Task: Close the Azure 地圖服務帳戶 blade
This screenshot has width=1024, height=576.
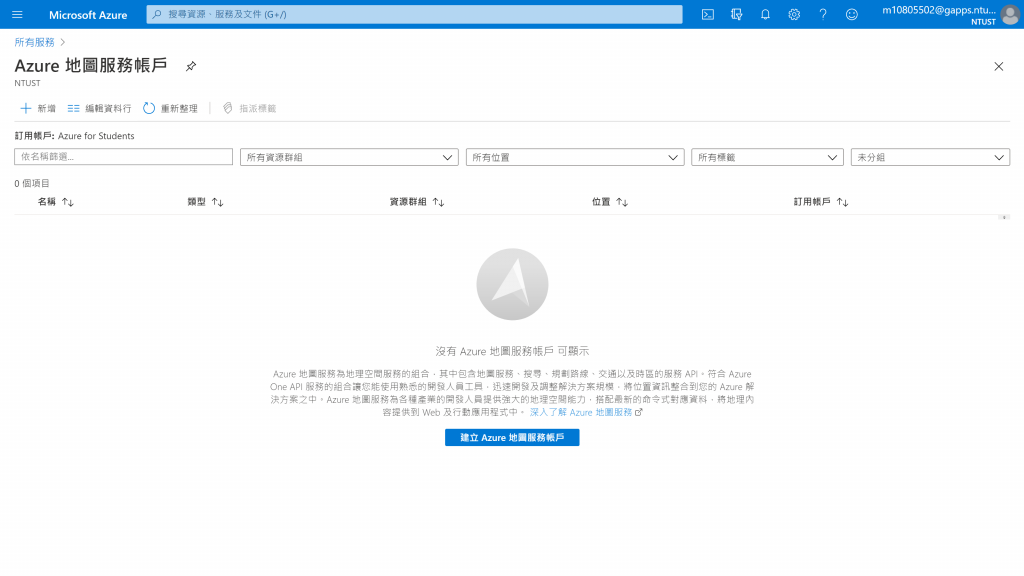Action: pyautogui.click(x=999, y=67)
